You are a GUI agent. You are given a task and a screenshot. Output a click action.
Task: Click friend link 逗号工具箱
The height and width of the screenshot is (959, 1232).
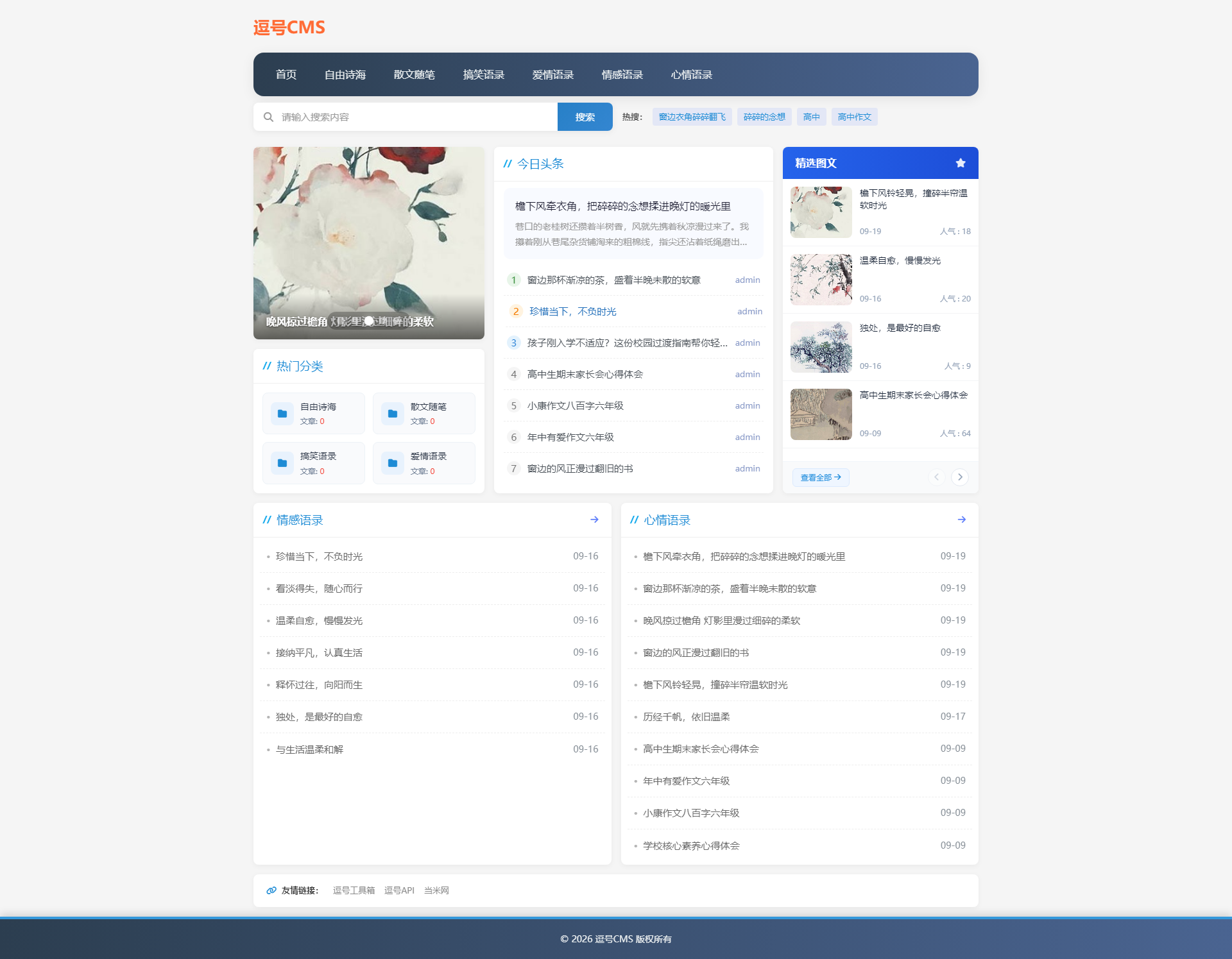[354, 890]
